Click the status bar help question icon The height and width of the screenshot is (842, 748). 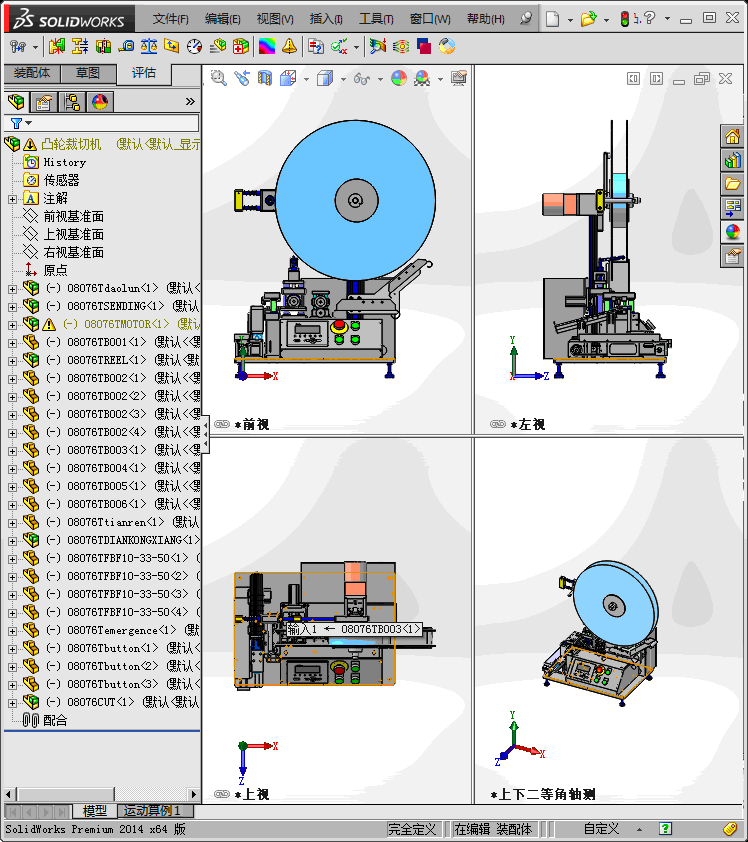click(665, 829)
